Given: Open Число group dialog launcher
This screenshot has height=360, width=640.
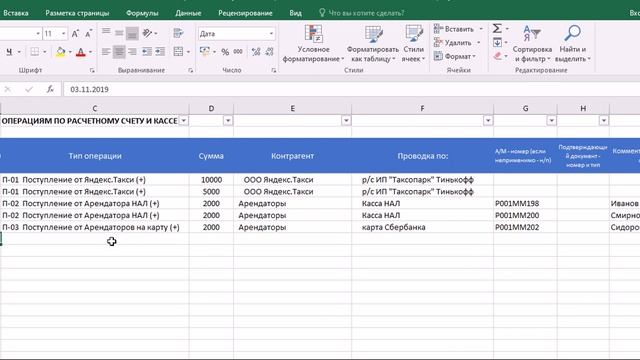Looking at the screenshot, I should click(273, 71).
